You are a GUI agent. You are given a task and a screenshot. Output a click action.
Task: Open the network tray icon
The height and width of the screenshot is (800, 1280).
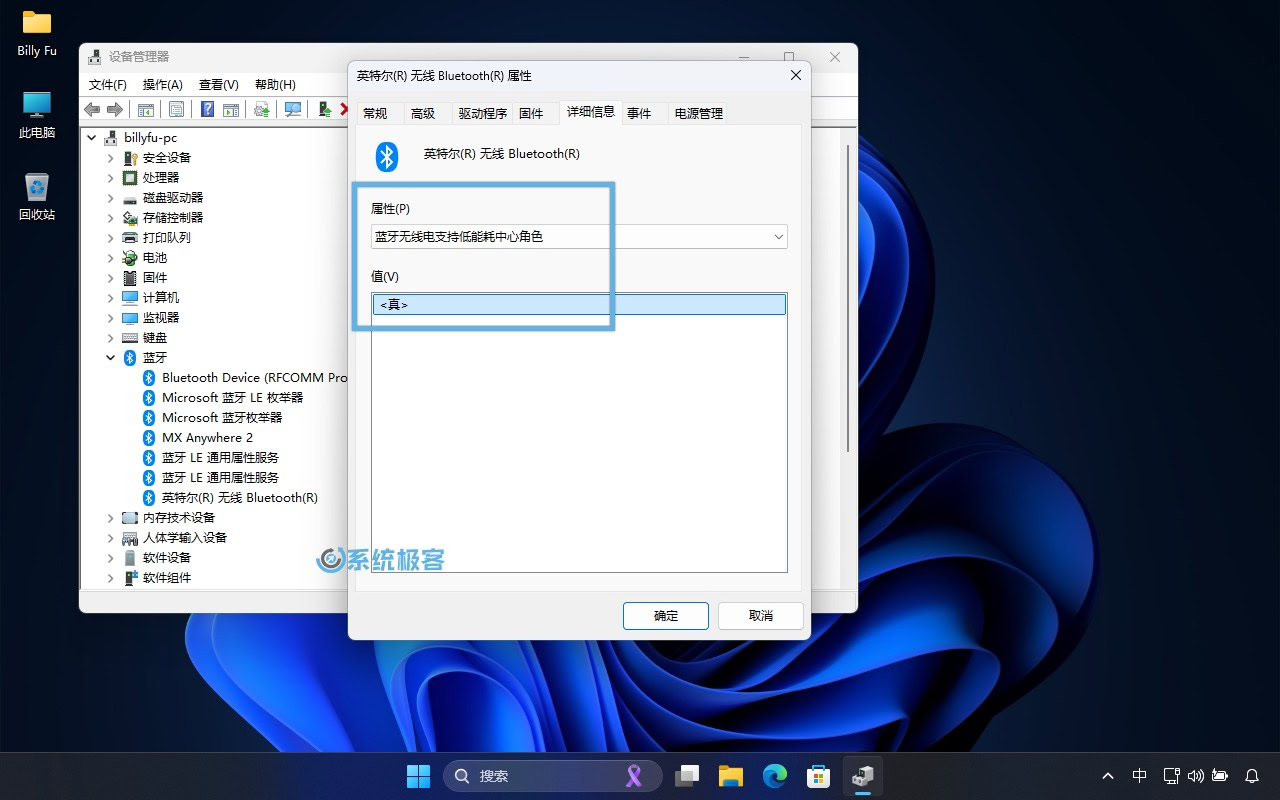(1172, 776)
